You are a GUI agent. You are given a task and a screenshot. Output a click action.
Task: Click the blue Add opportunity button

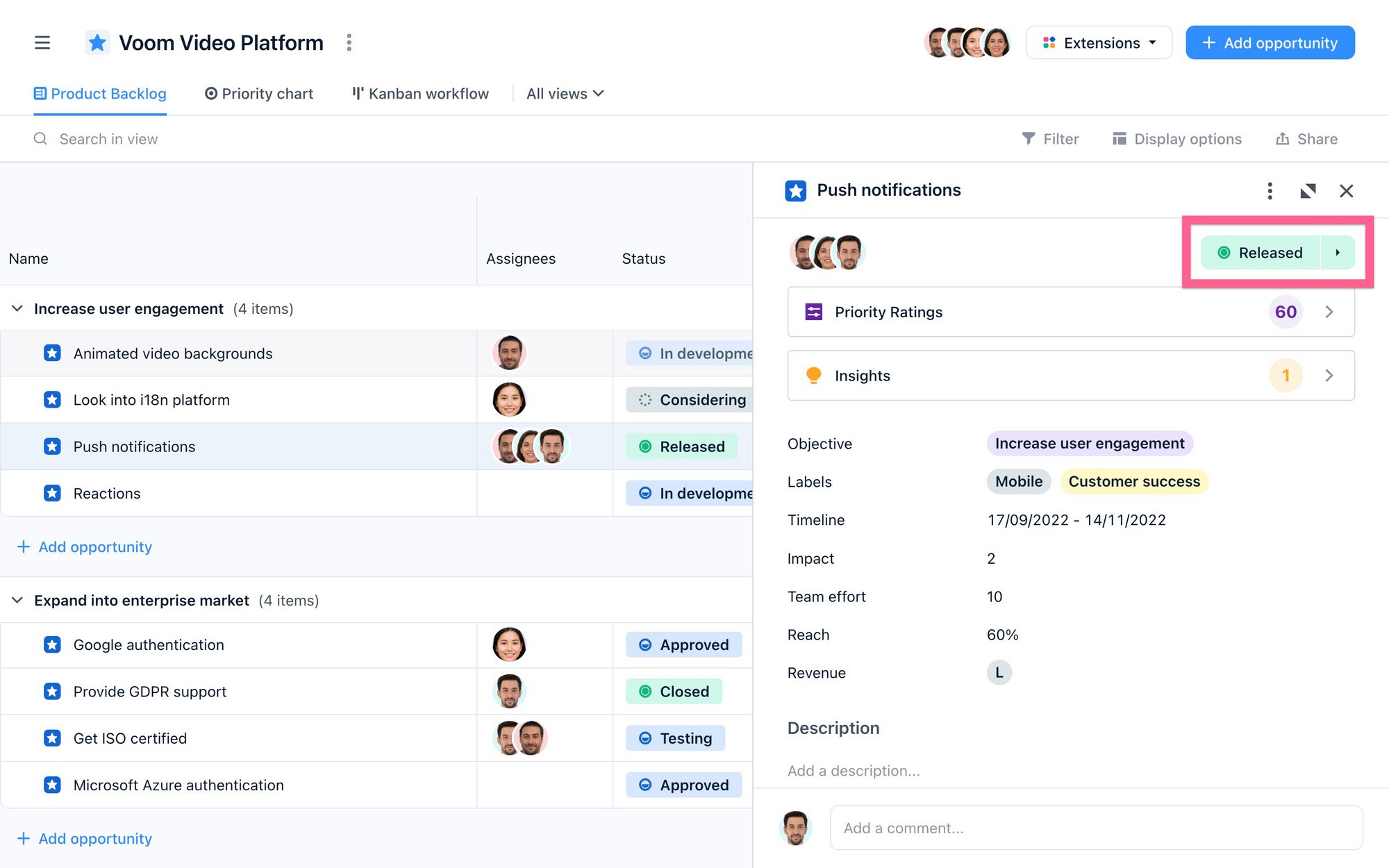pyautogui.click(x=1270, y=43)
